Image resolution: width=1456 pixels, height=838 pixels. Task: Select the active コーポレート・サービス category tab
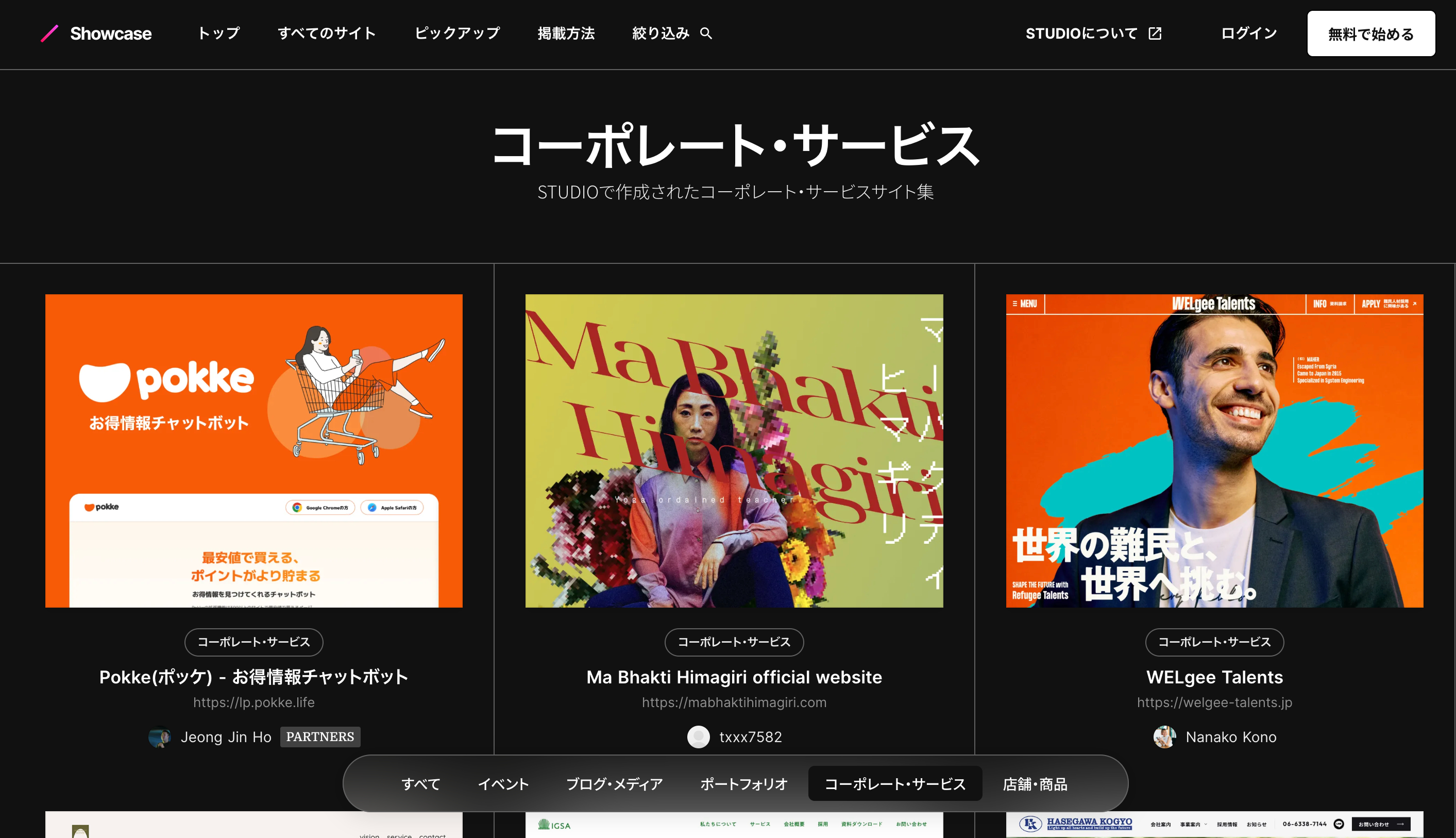click(x=895, y=784)
